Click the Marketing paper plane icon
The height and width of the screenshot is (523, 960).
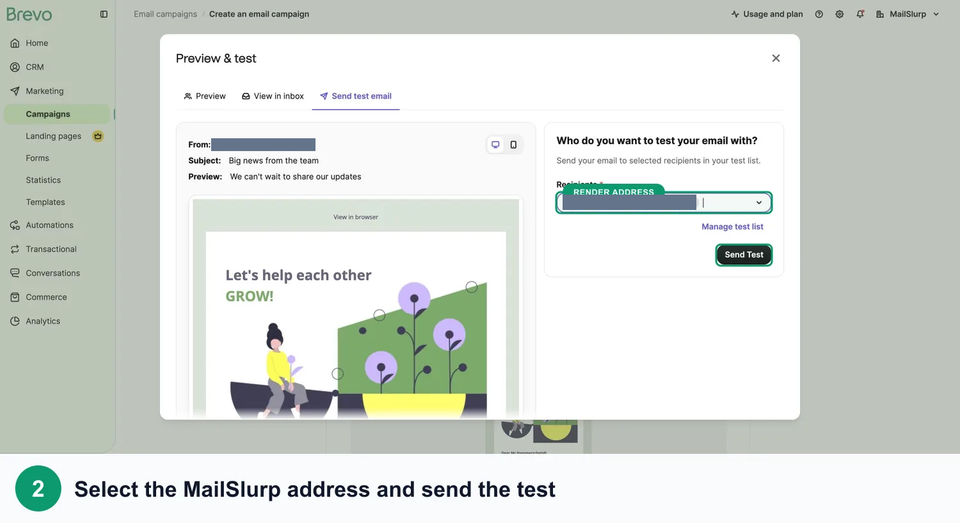click(15, 91)
